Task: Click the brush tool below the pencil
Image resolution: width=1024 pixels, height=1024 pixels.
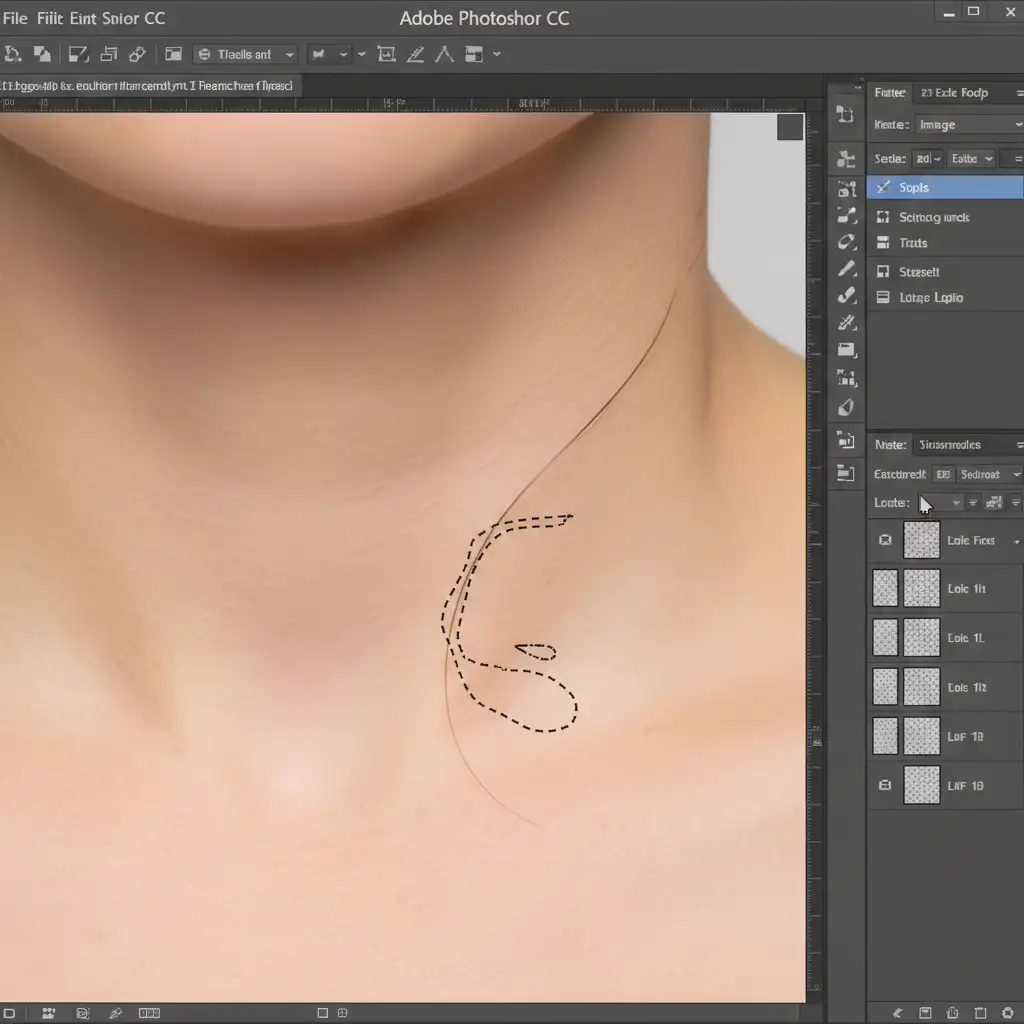Action: (x=847, y=295)
